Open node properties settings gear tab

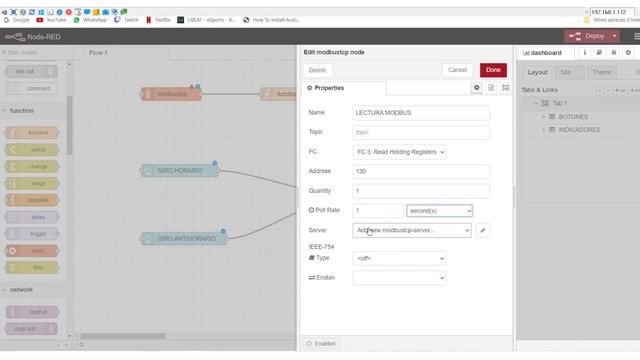pyautogui.click(x=476, y=88)
